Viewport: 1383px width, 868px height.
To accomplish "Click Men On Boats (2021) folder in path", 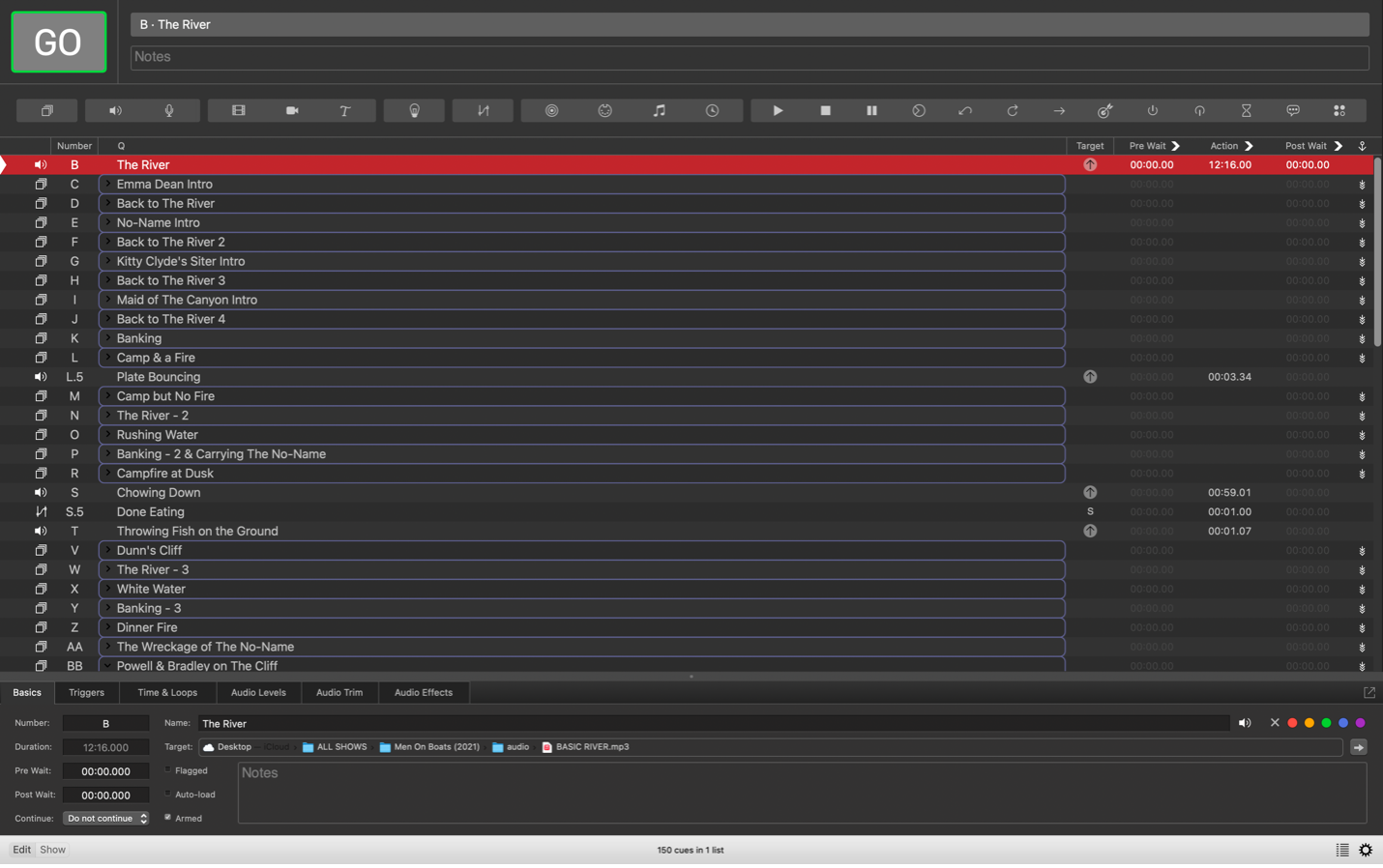I will (x=429, y=747).
